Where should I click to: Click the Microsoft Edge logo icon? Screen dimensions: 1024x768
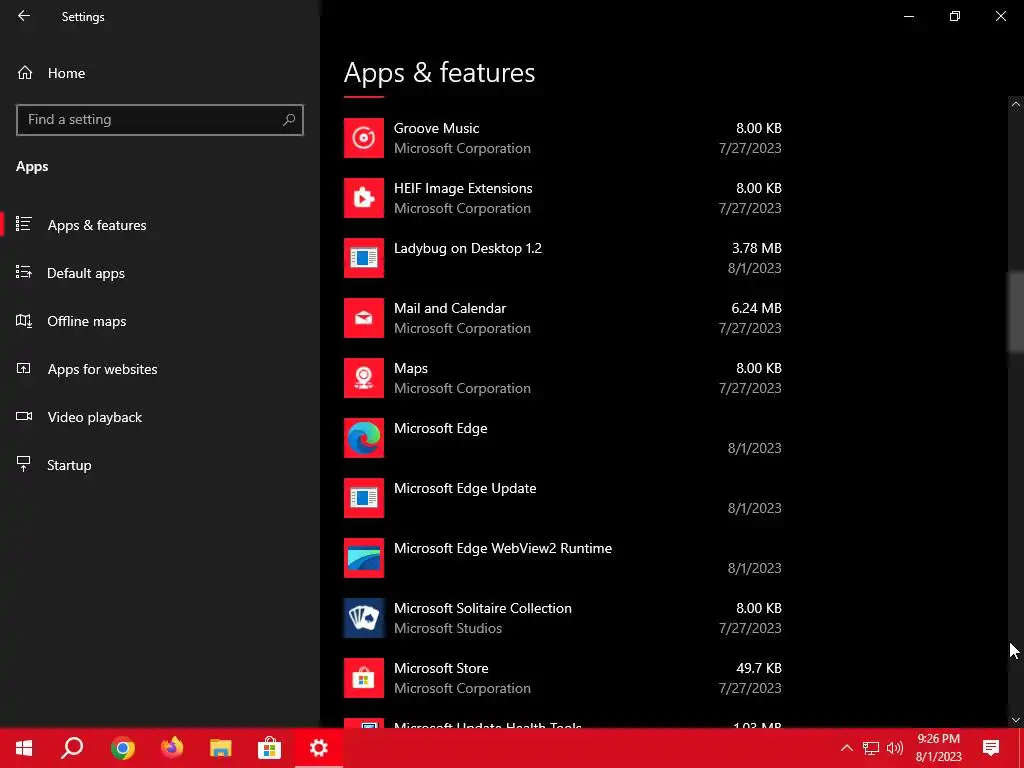[x=364, y=438]
